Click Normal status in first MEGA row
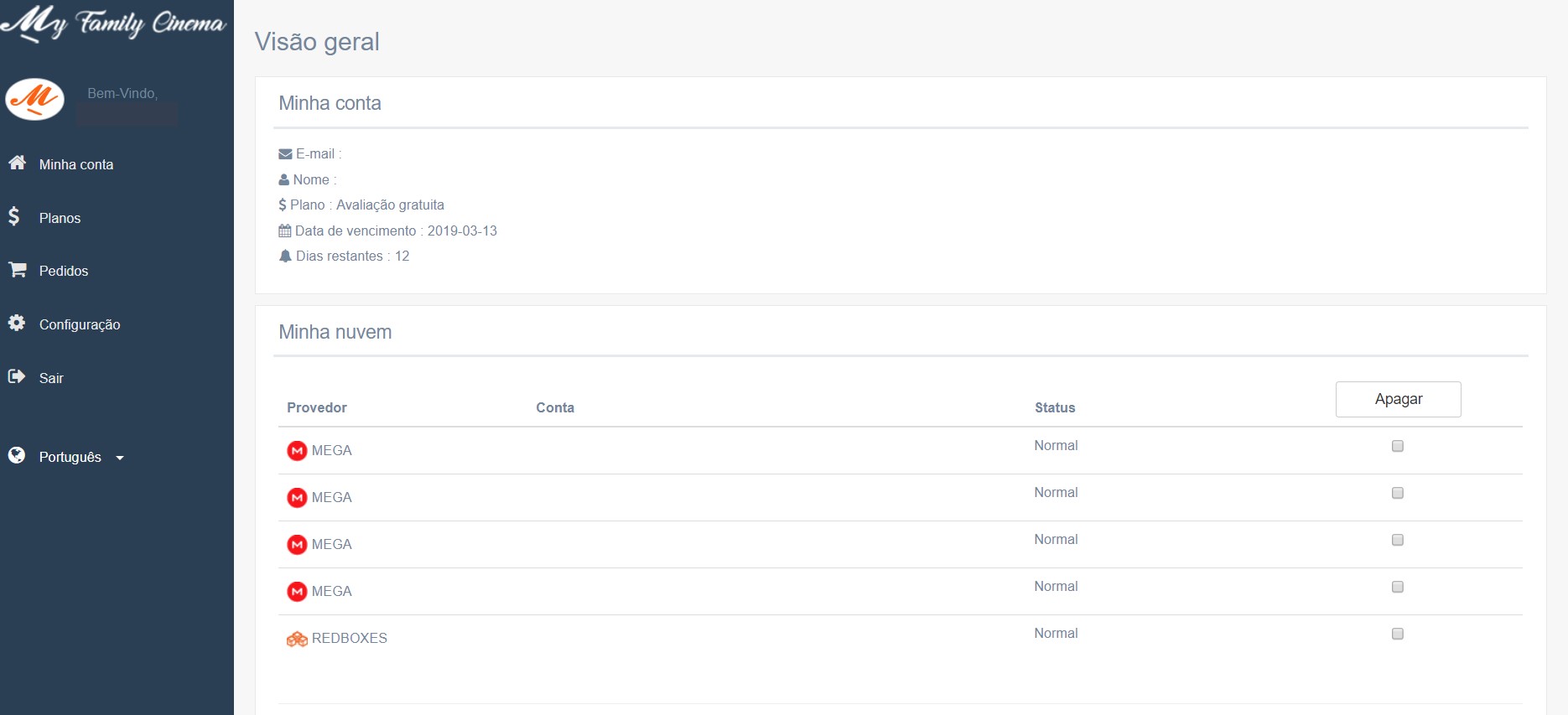This screenshot has height=715, width=1568. [x=1056, y=446]
